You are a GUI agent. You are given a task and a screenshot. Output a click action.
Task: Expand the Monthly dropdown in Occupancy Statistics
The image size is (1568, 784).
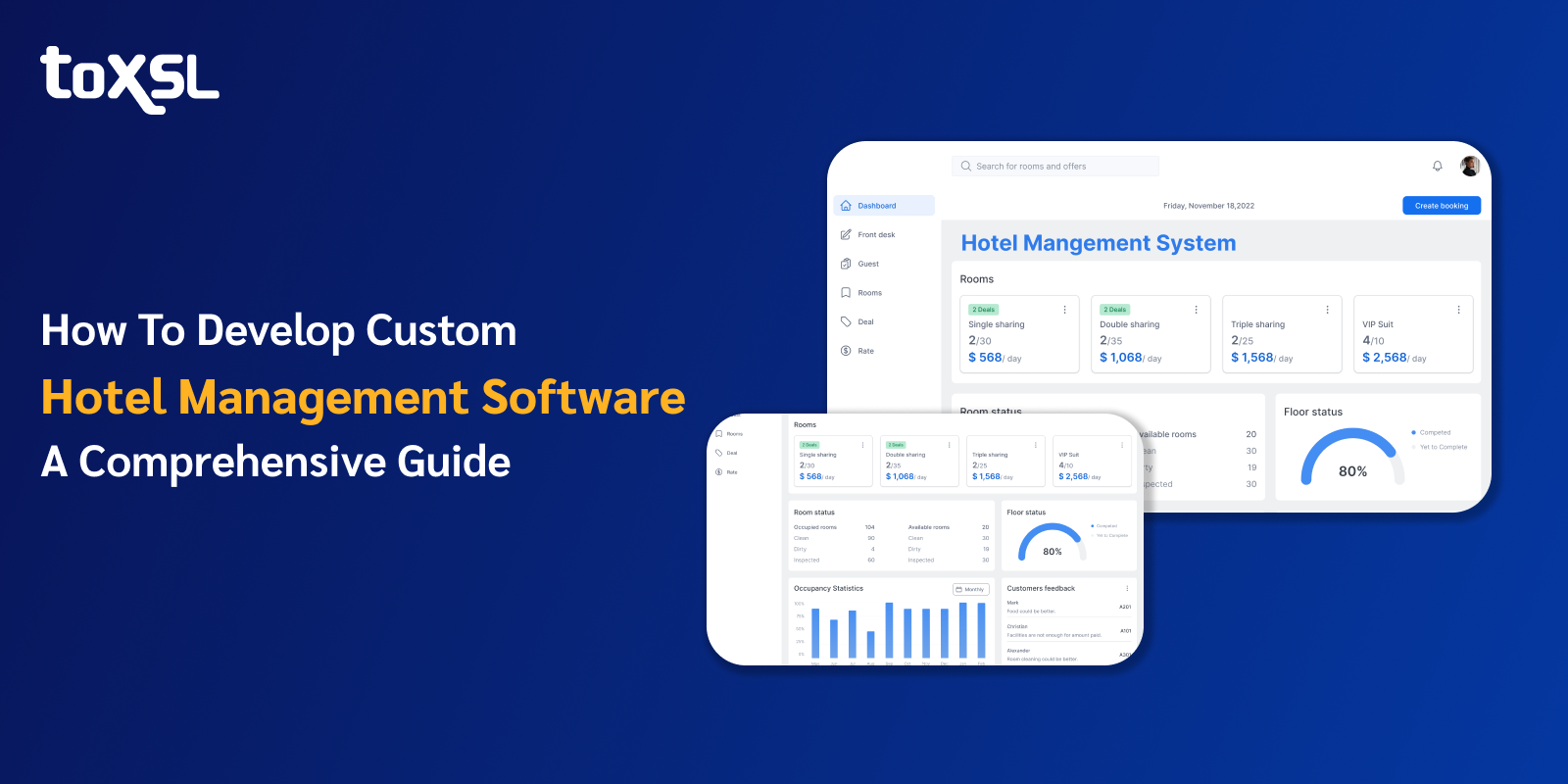click(x=970, y=589)
